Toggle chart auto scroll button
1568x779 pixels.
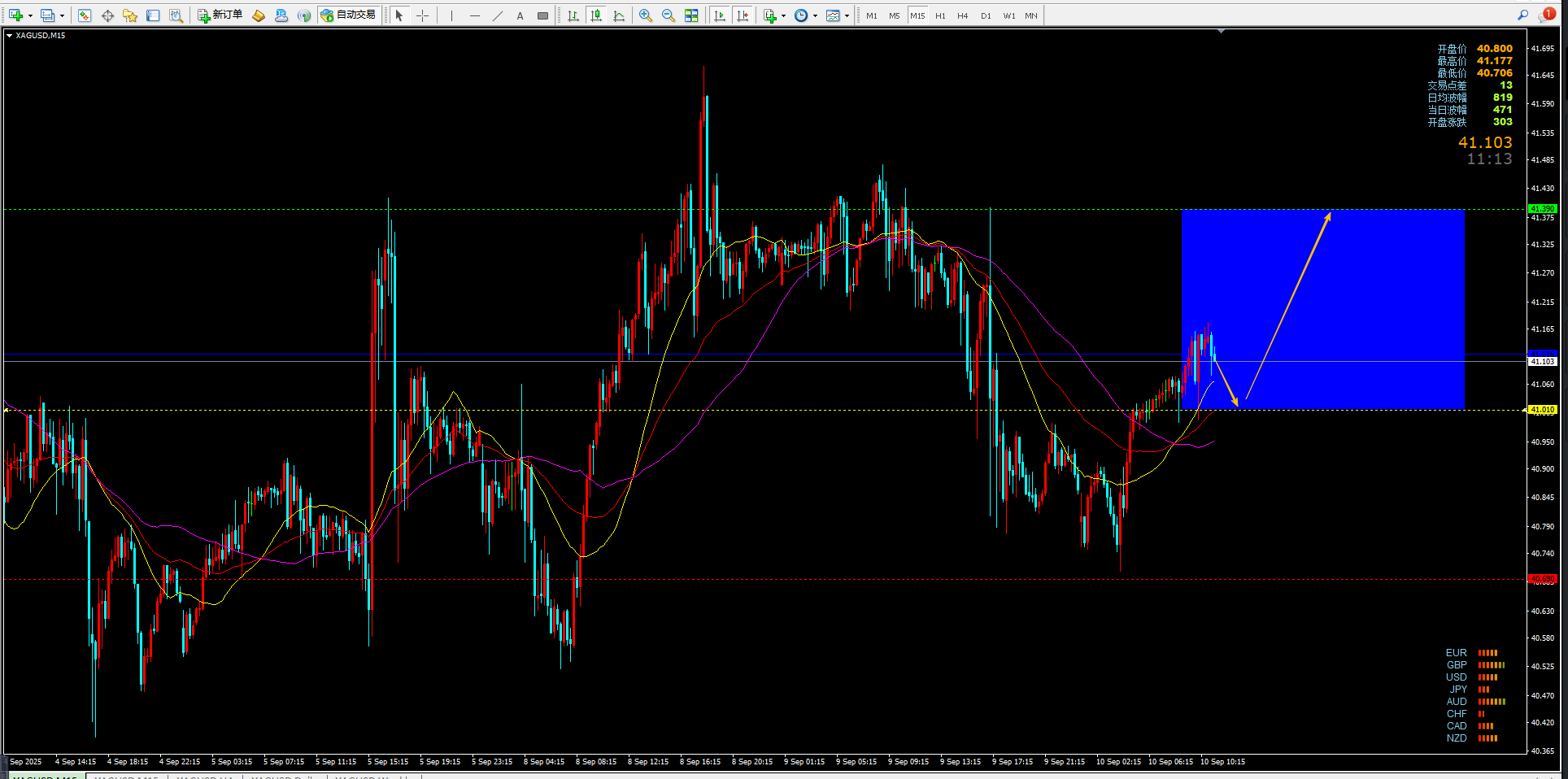pyautogui.click(x=720, y=15)
